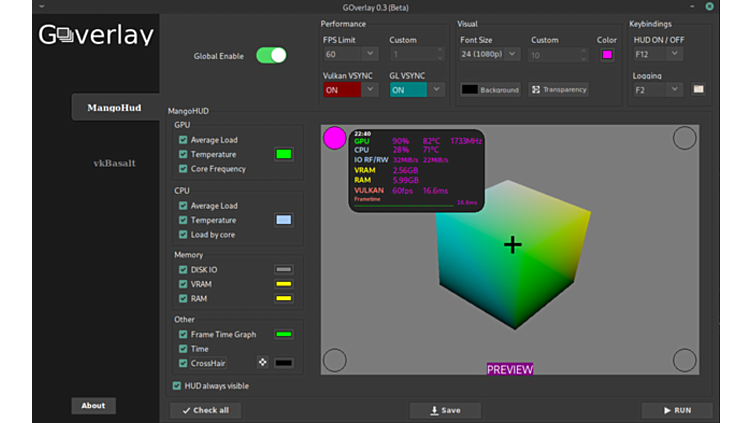Click the crosshair size icon
This screenshot has width=752, height=423.
pos(263,363)
